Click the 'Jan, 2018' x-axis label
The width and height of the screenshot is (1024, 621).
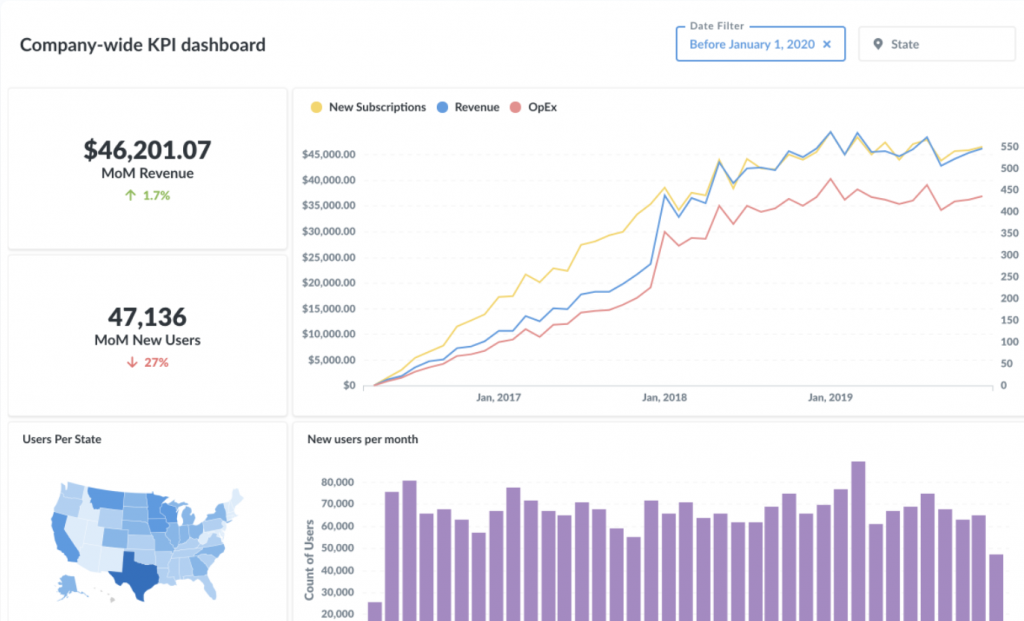[x=664, y=398]
